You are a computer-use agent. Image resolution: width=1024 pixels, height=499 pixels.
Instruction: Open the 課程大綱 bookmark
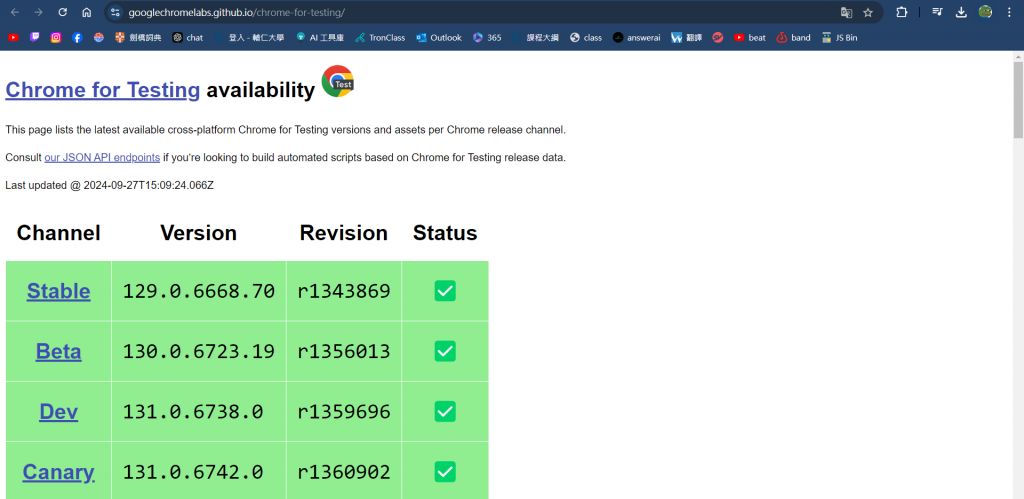(x=536, y=38)
